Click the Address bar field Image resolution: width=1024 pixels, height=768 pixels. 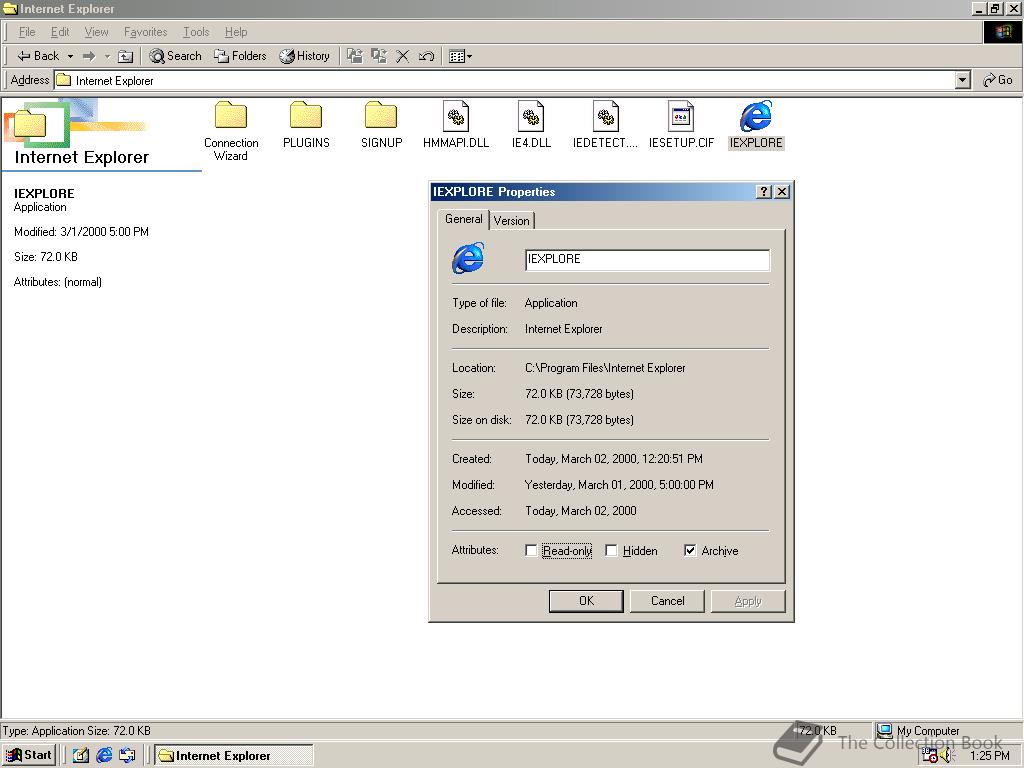point(504,80)
